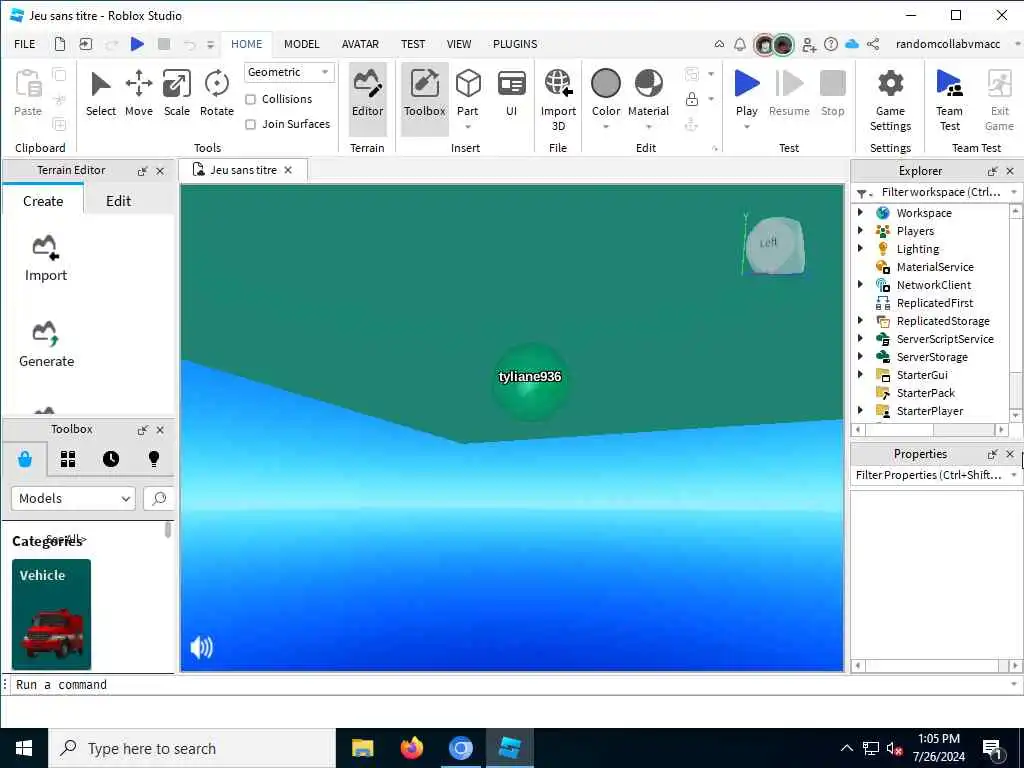
Task: Switch to the TEST ribbon tab
Action: click(413, 44)
